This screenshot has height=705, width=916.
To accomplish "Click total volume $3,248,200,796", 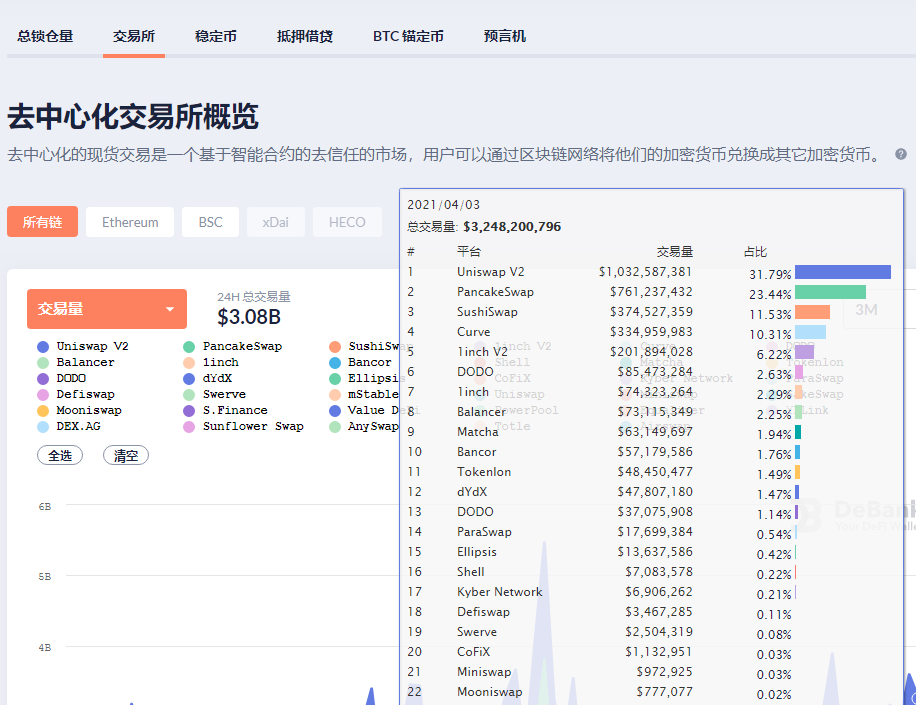I will (x=512, y=227).
